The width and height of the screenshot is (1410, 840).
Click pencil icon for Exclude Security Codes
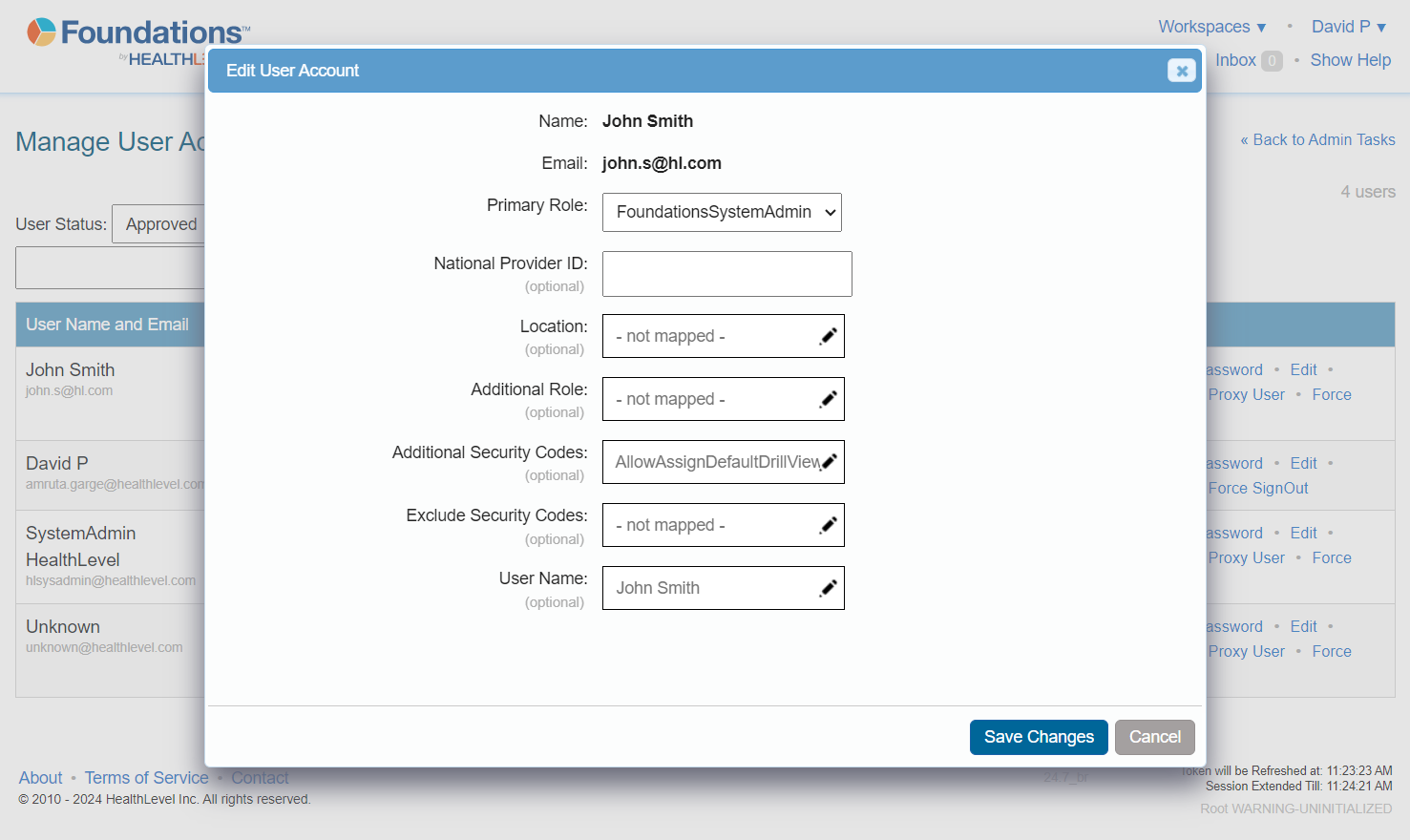[829, 525]
